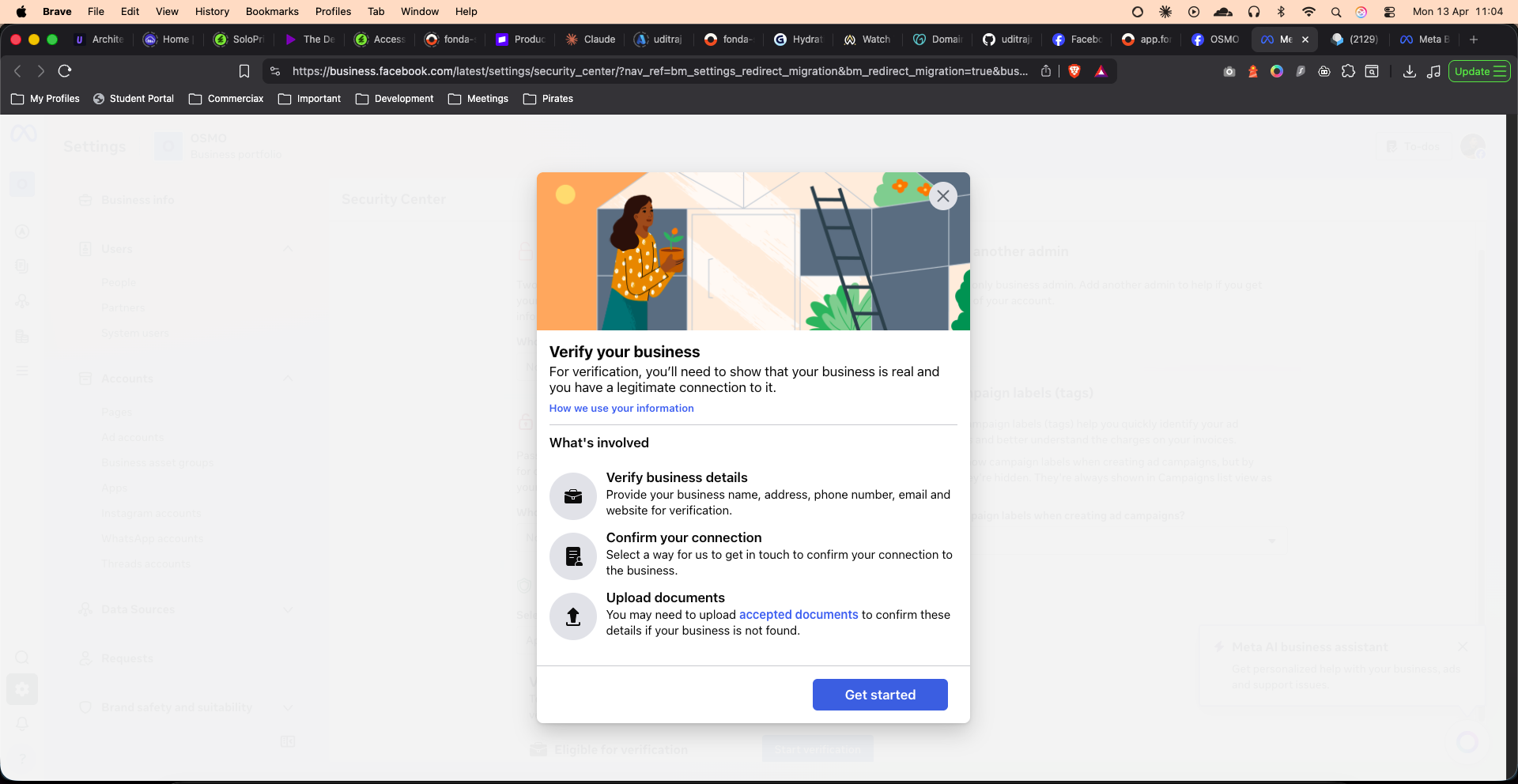Click the briefcase Verify business details icon
The height and width of the screenshot is (784, 1518).
coord(573,496)
